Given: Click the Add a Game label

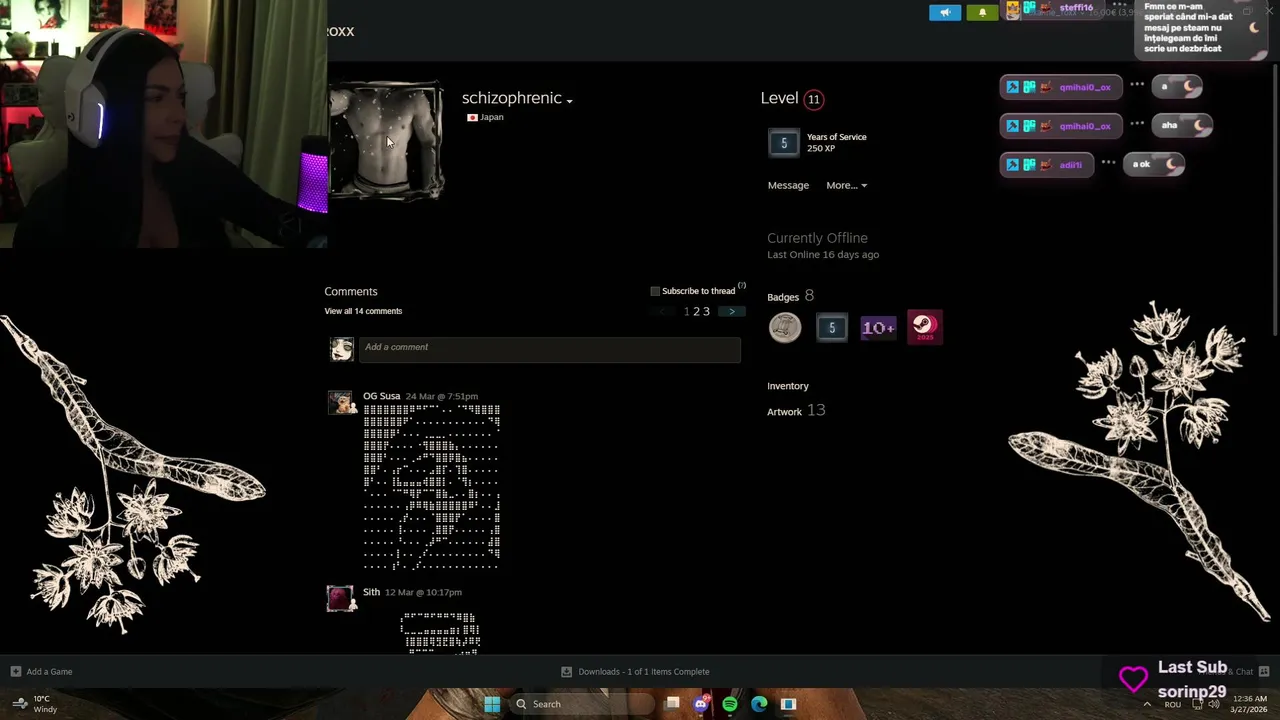Looking at the screenshot, I should [49, 672].
